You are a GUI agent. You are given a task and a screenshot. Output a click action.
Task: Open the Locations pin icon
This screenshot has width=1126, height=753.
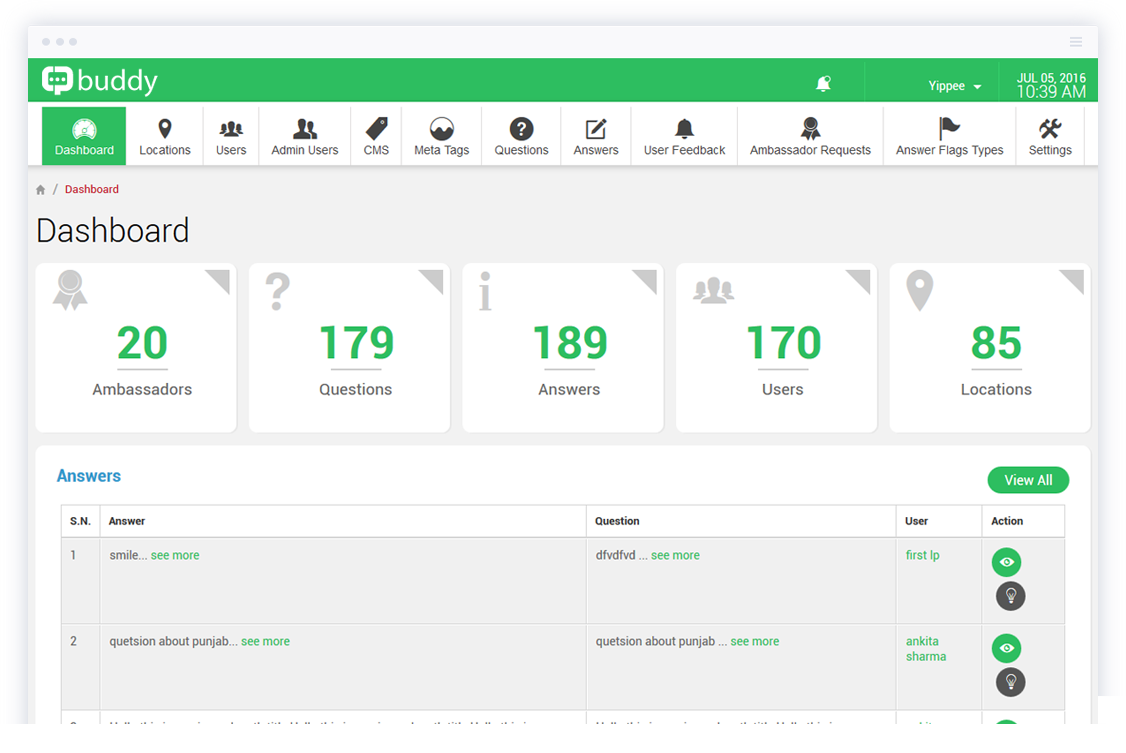pos(165,129)
